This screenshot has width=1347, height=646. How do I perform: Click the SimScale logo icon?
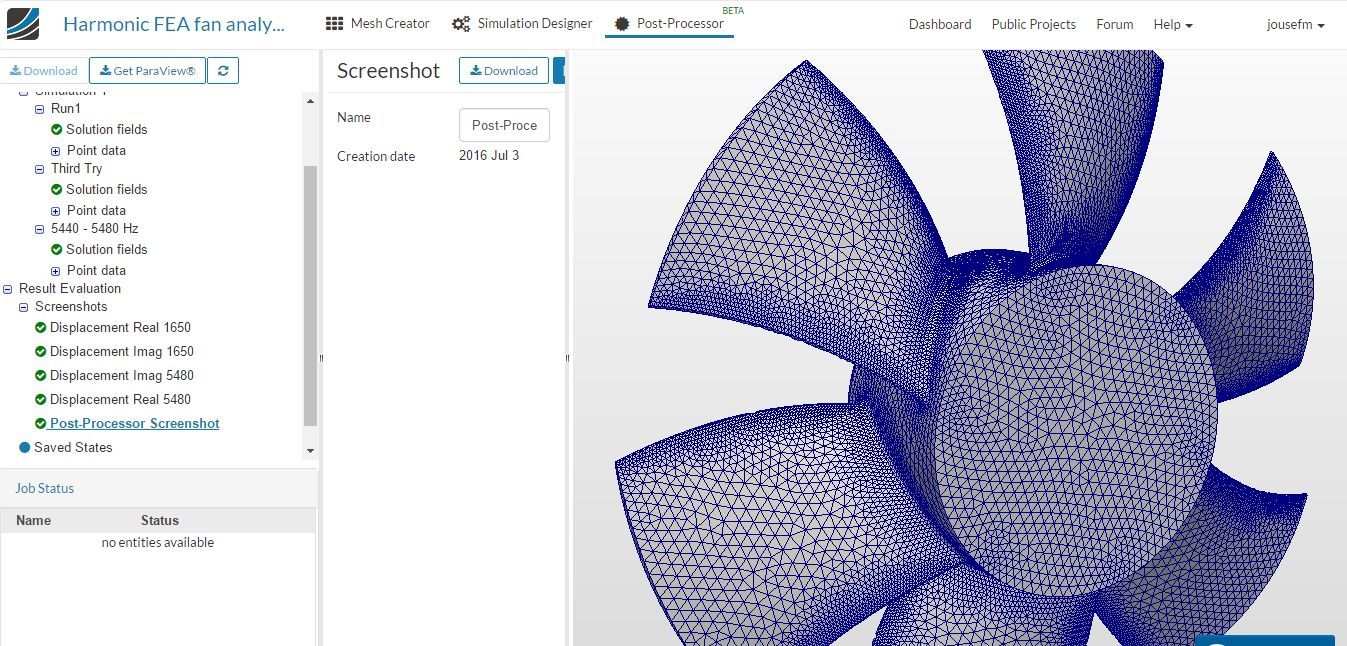click(23, 23)
